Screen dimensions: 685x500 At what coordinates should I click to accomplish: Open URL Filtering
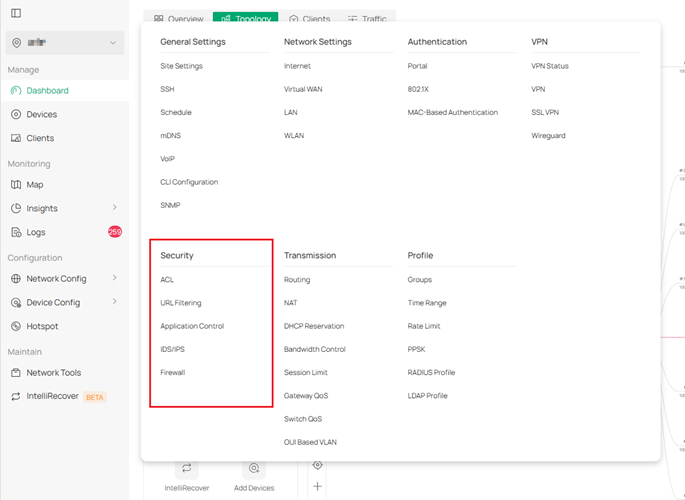point(180,303)
